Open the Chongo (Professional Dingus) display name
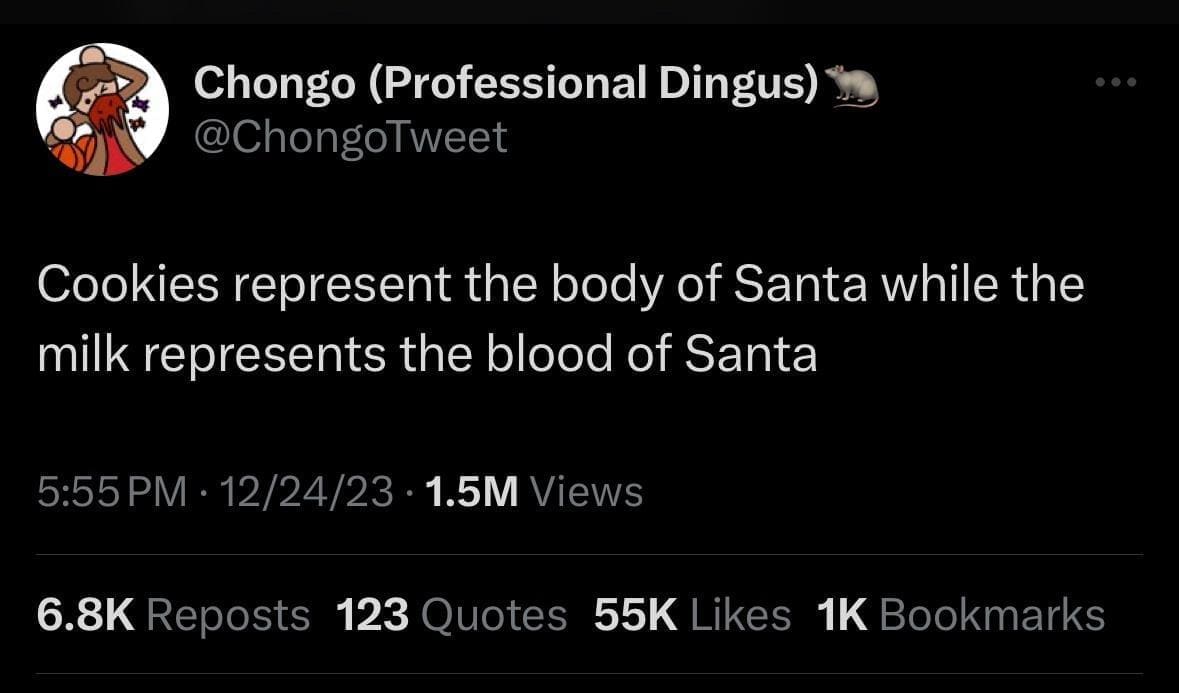 click(506, 84)
